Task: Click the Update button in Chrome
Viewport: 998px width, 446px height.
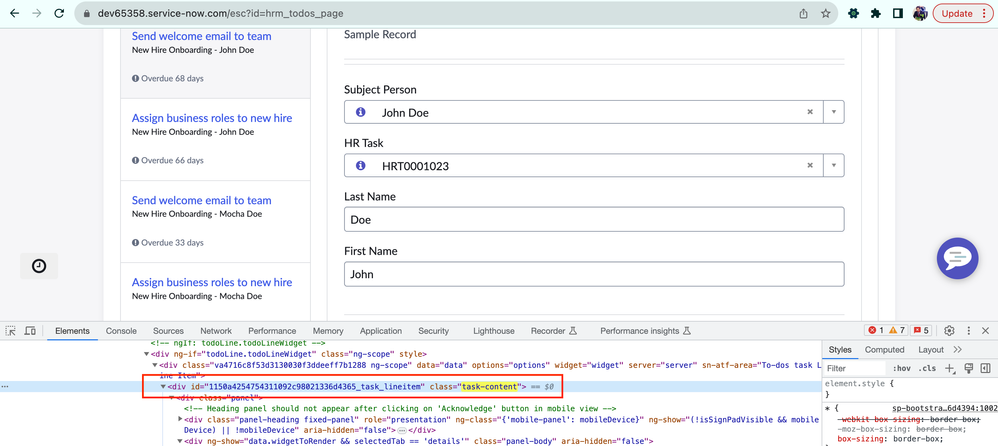Action: tap(962, 13)
